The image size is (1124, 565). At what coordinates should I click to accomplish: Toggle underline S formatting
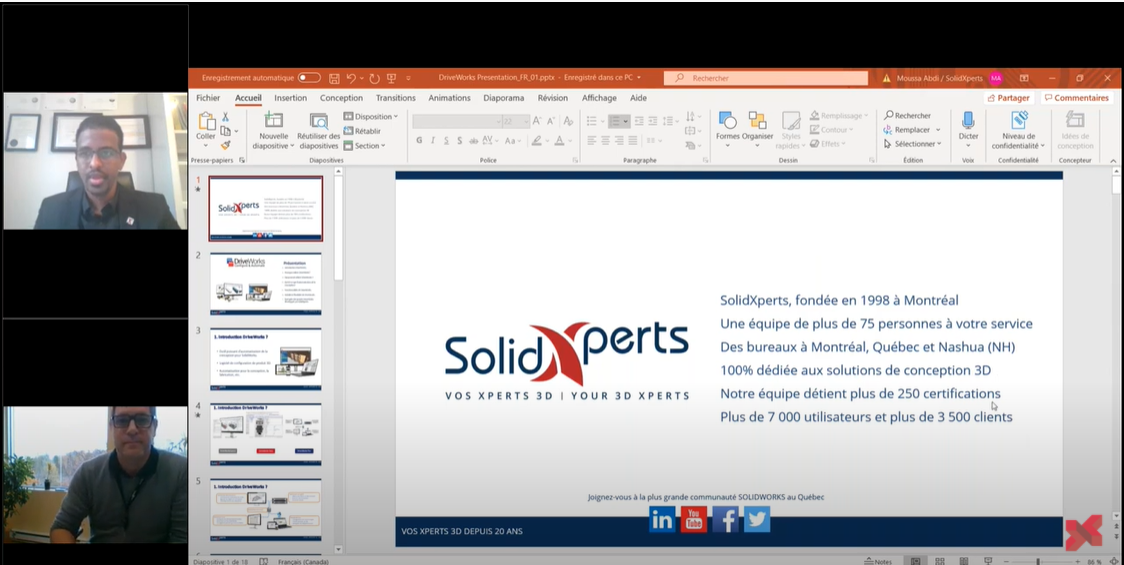(446, 141)
